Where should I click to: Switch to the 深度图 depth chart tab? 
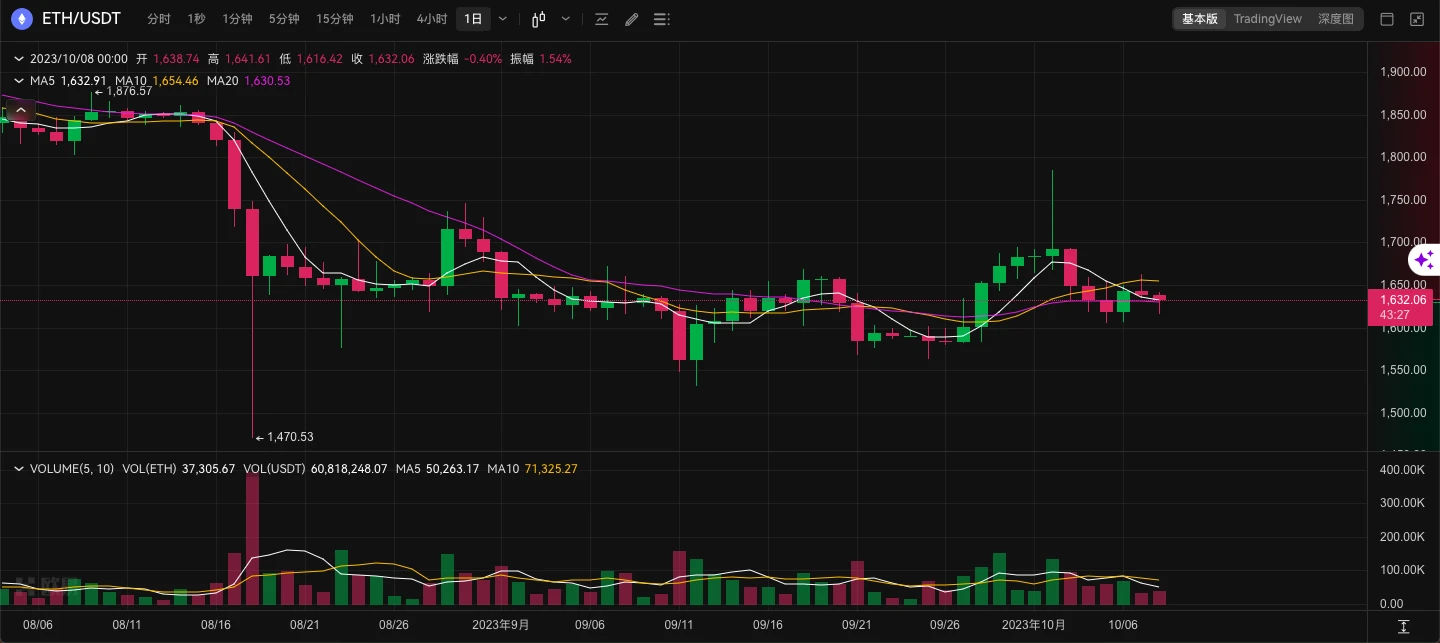tap(1335, 19)
